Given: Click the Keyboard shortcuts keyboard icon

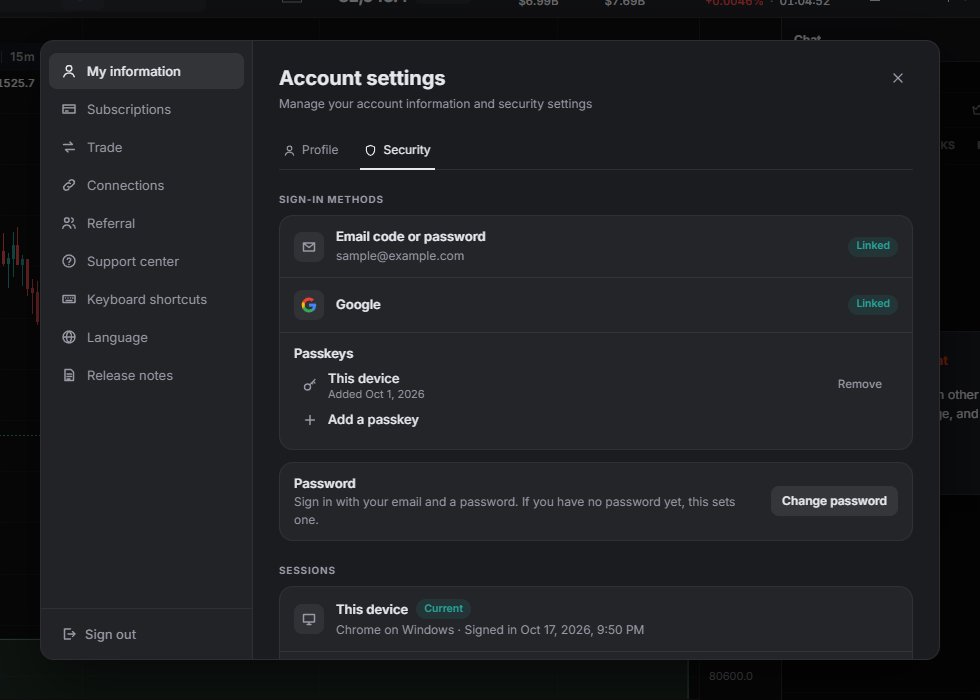Looking at the screenshot, I should [69, 299].
